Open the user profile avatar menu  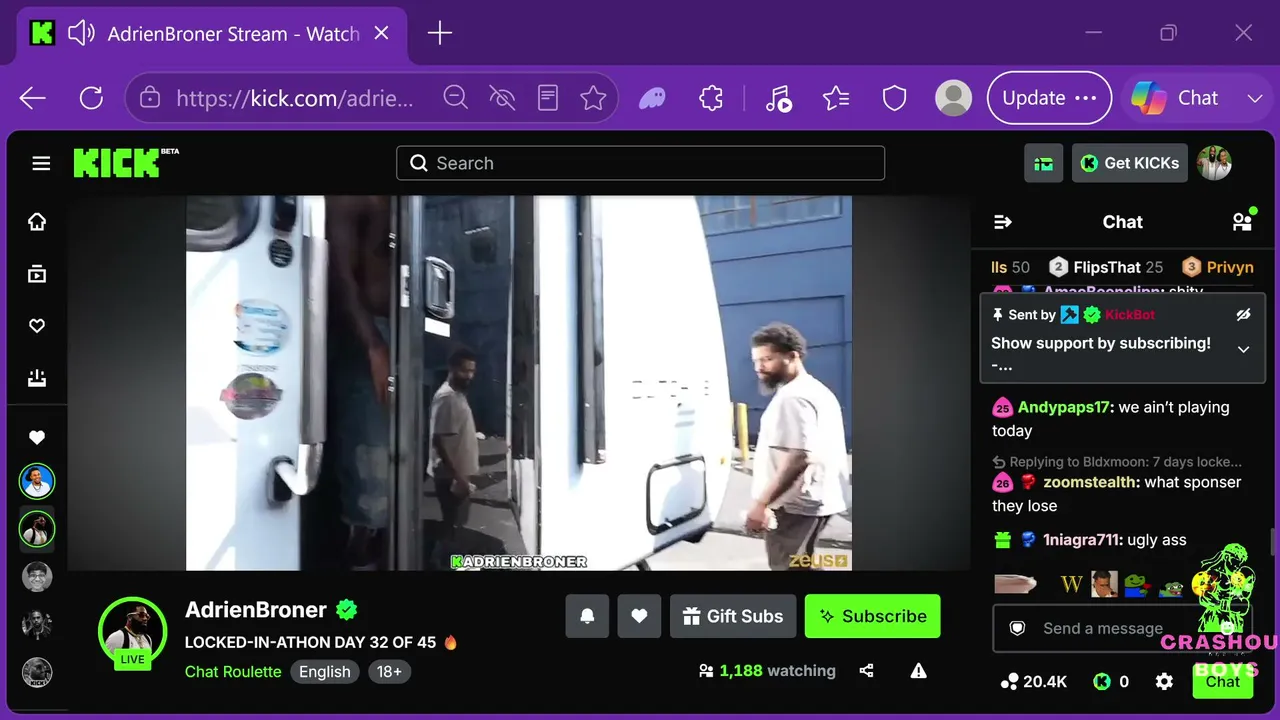coord(1214,163)
